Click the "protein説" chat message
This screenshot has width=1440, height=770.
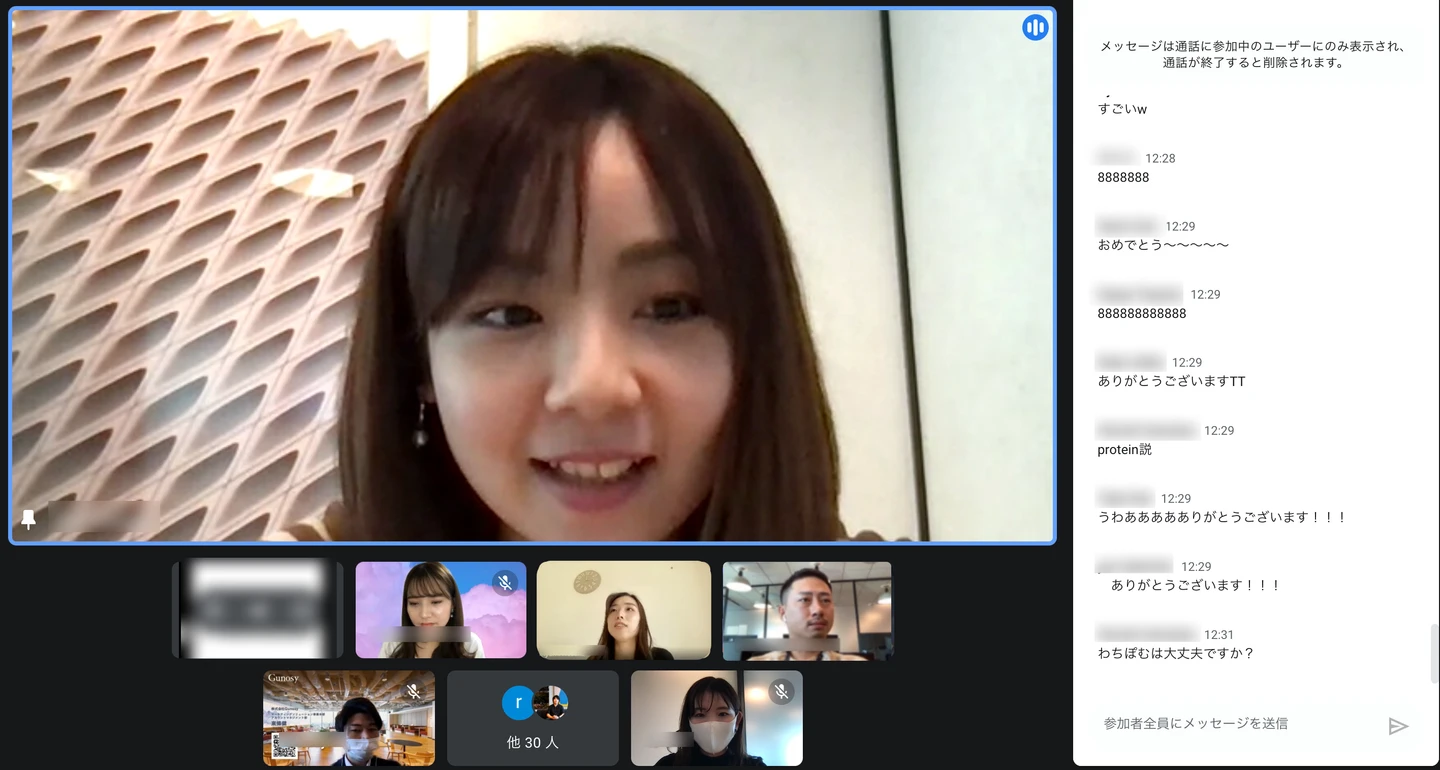tap(1125, 450)
